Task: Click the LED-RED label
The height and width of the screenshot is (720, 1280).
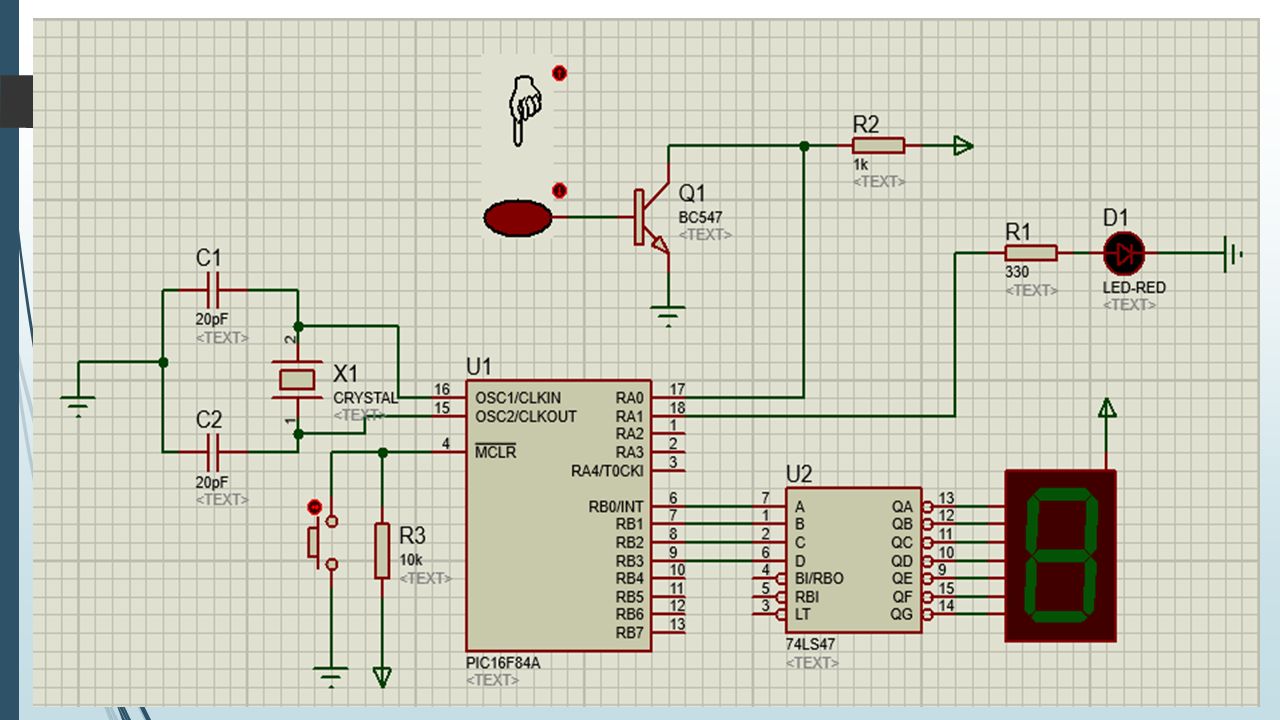Action: tap(1134, 287)
